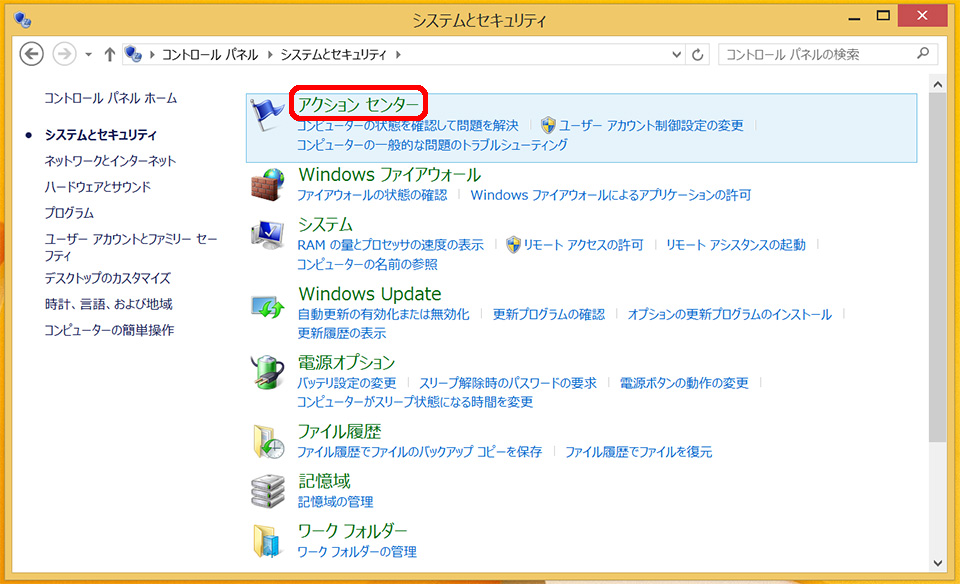Click バッテリ設定の変更

pyautogui.click(x=347, y=383)
